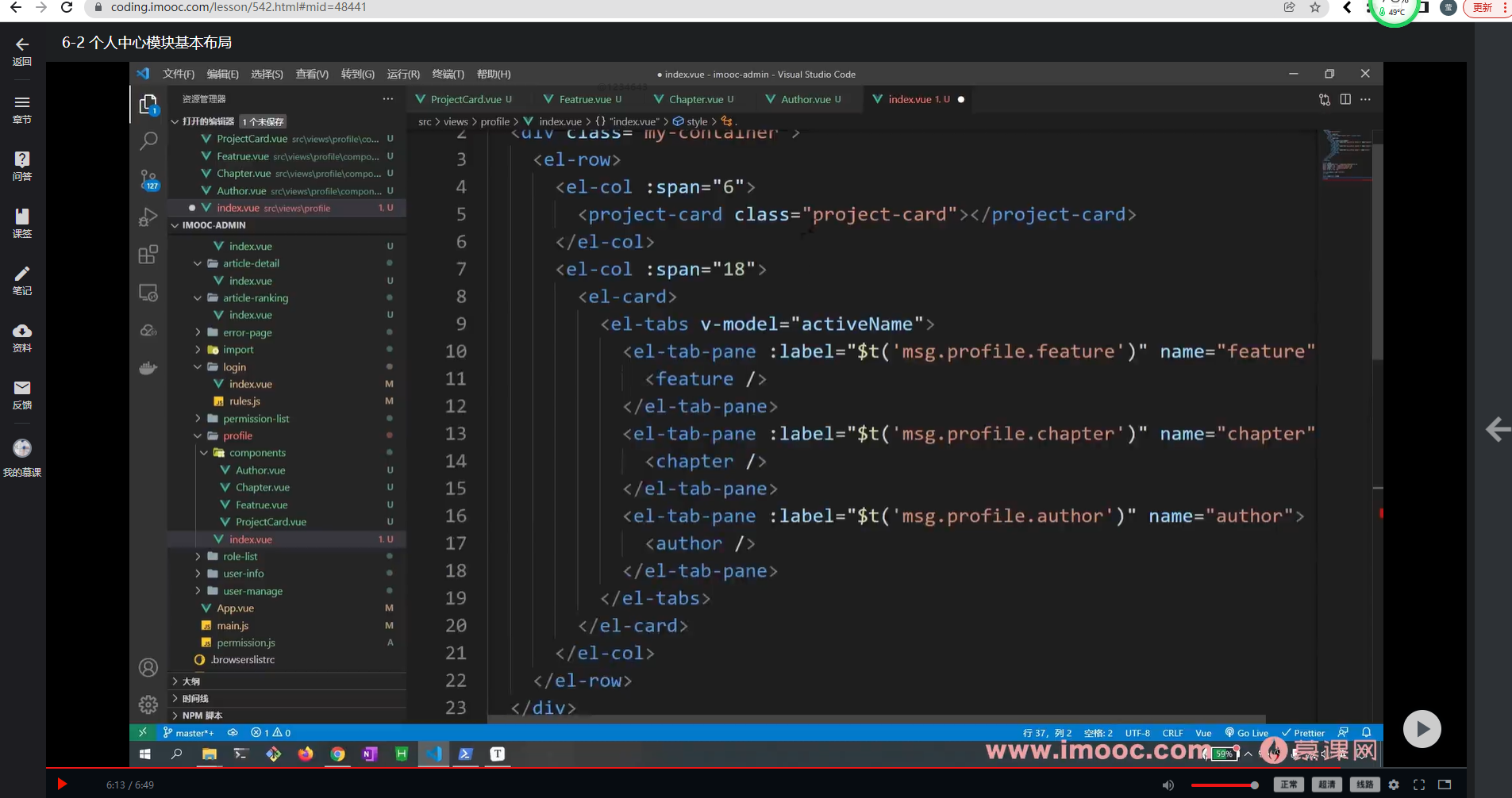Go back with the 返回 arrow icon
Viewport: 1512px width, 798px height.
coord(22,52)
